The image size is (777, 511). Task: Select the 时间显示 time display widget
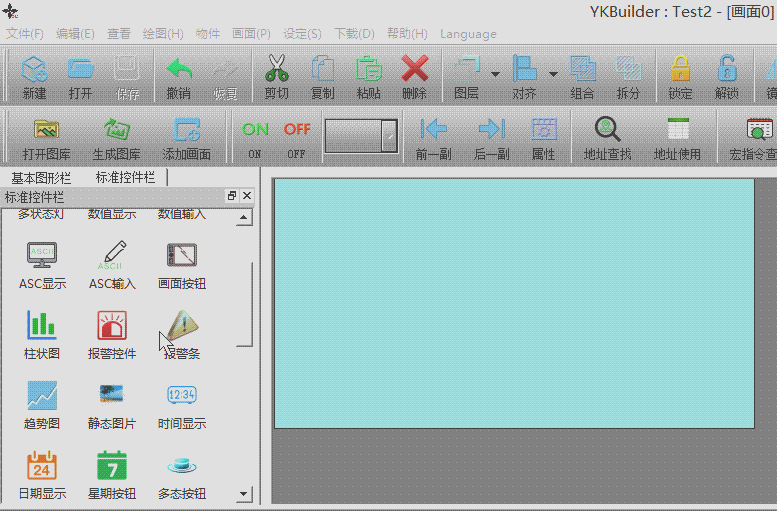click(182, 403)
